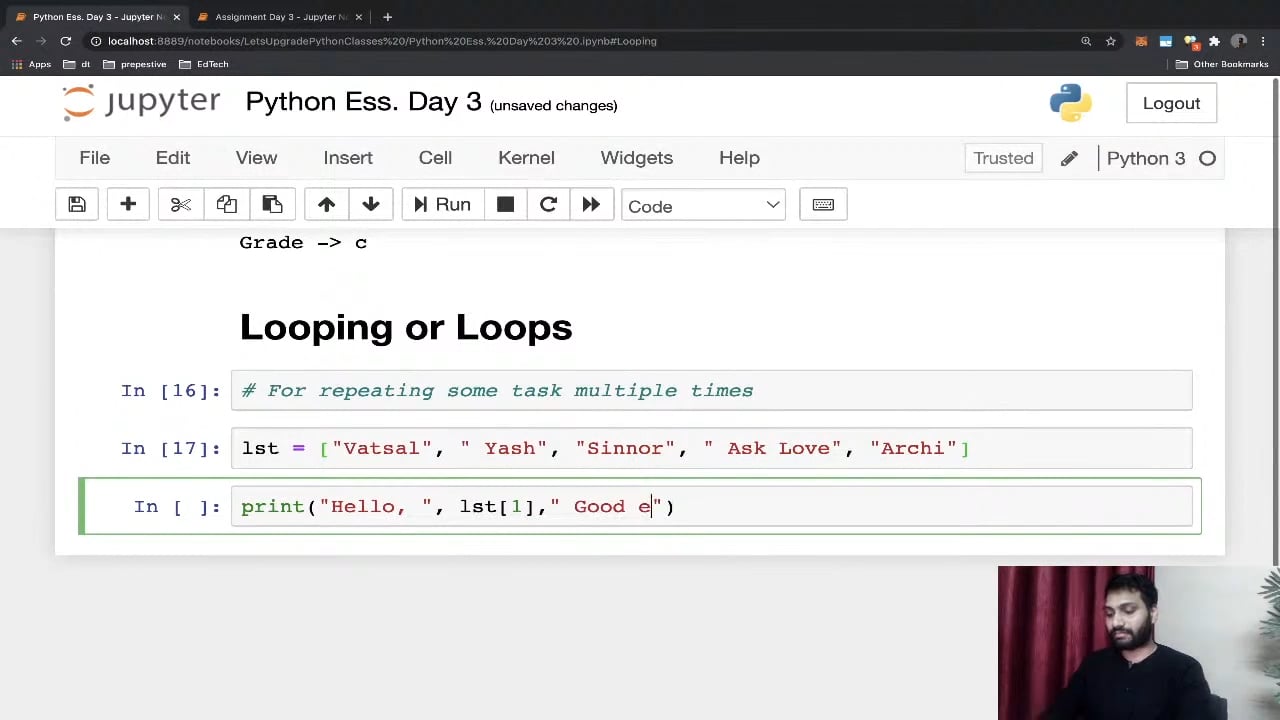Open the View menu
The width and height of the screenshot is (1280, 720).
pos(256,158)
